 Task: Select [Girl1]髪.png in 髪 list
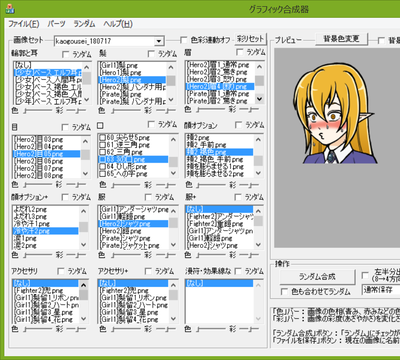pos(132,65)
